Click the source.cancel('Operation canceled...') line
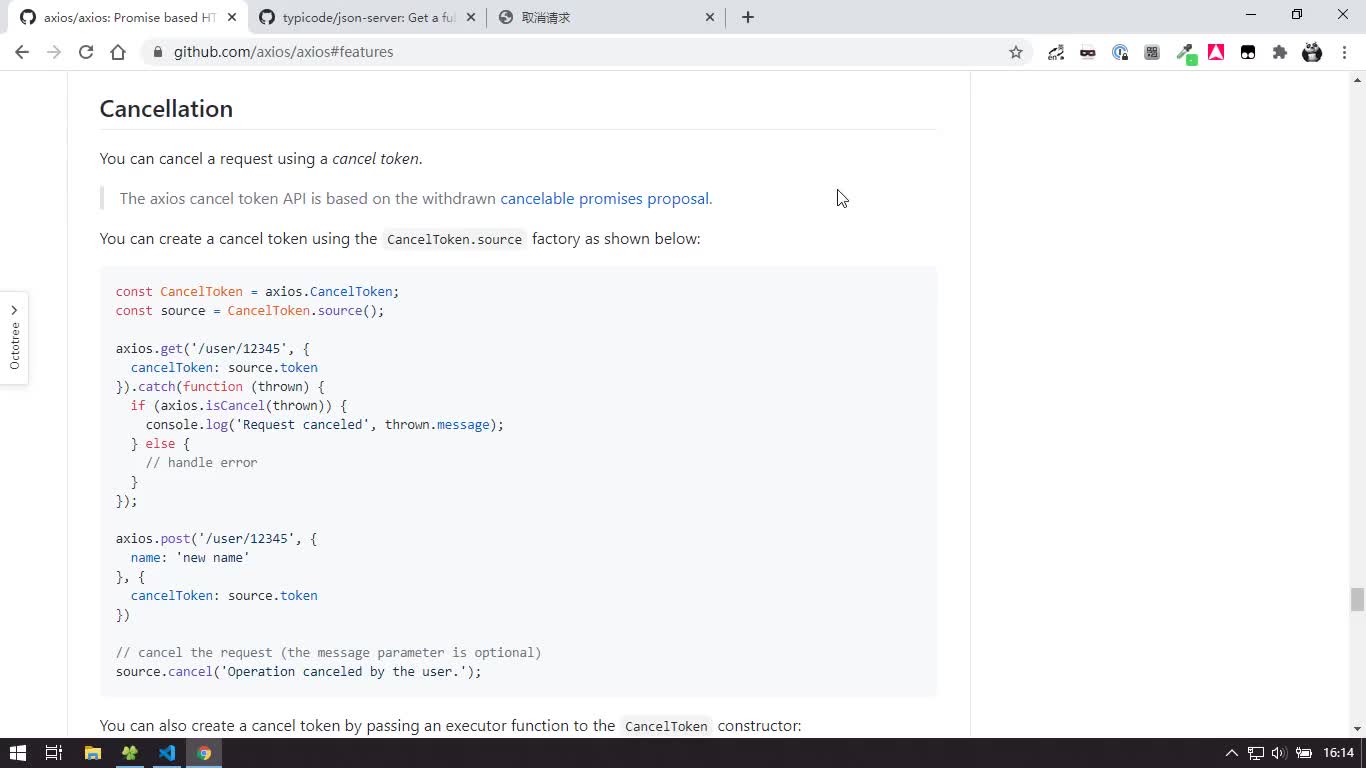Screen dimensions: 1366x768 click(299, 672)
